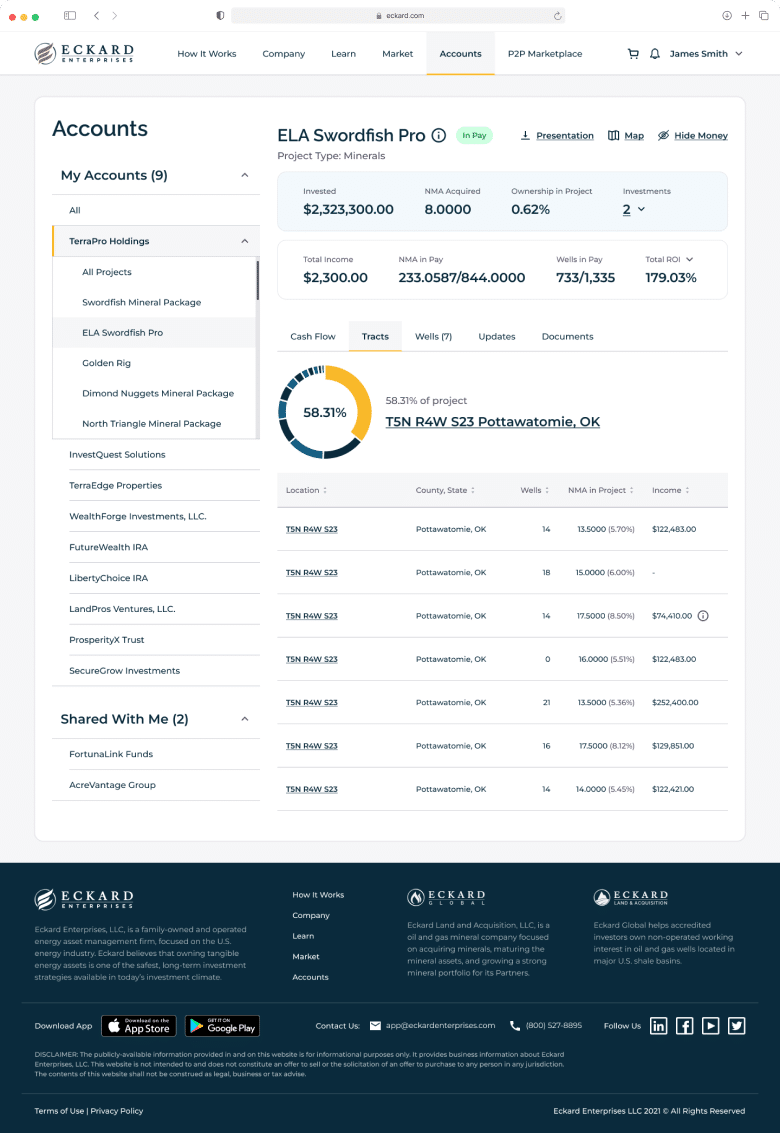Sort table by NMA in Project column
780x1133 pixels.
coord(601,490)
